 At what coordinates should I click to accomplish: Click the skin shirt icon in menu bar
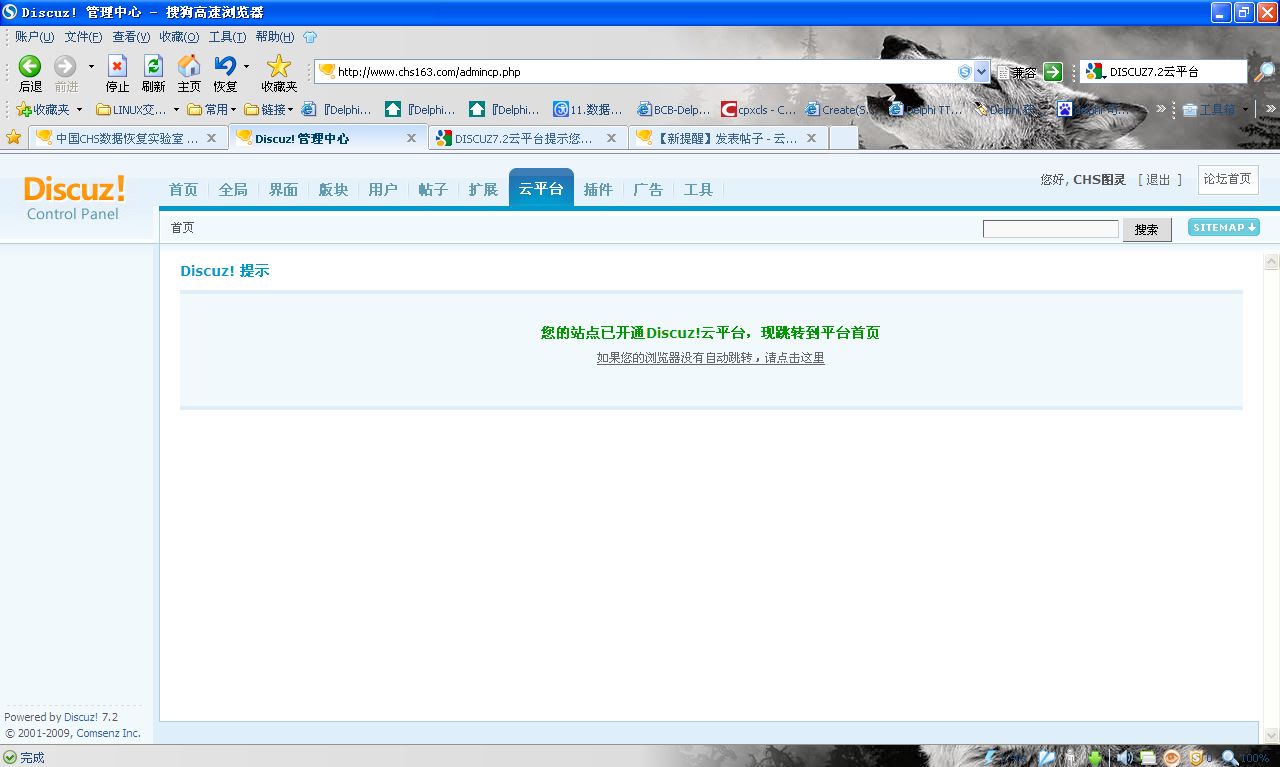tap(310, 37)
